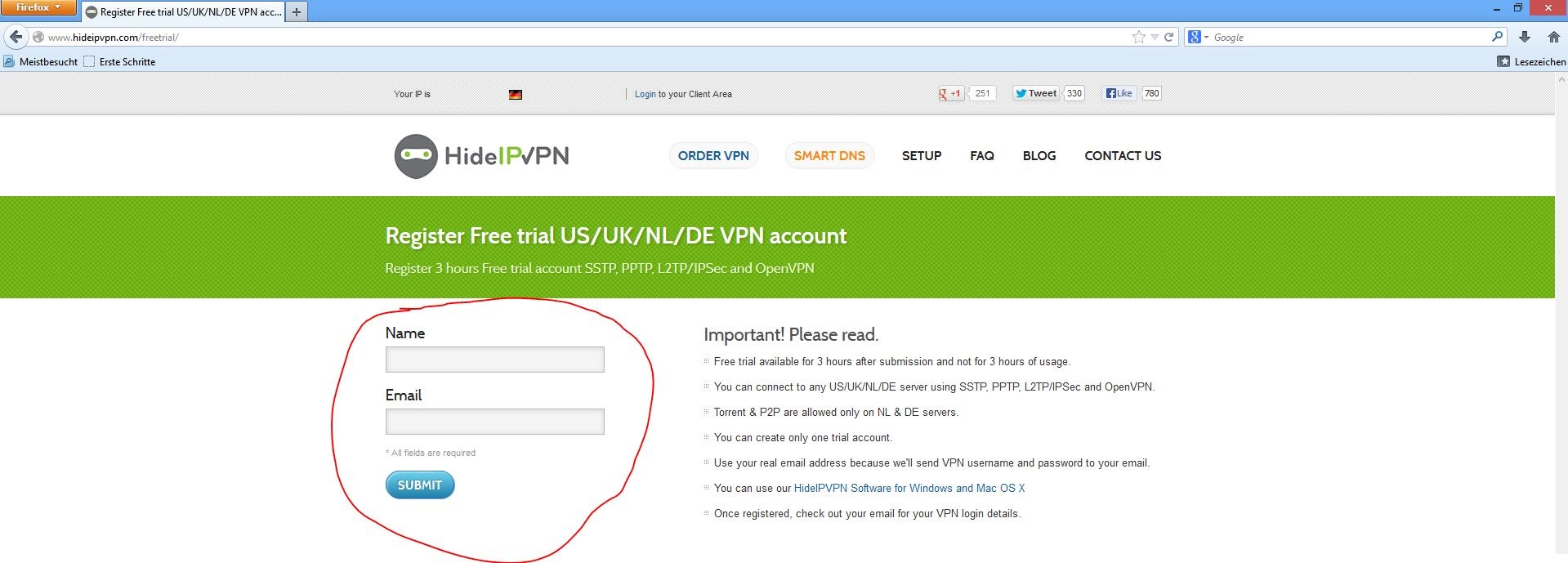Click inside the Email input field
The width and height of the screenshot is (1568, 563).
pos(495,422)
